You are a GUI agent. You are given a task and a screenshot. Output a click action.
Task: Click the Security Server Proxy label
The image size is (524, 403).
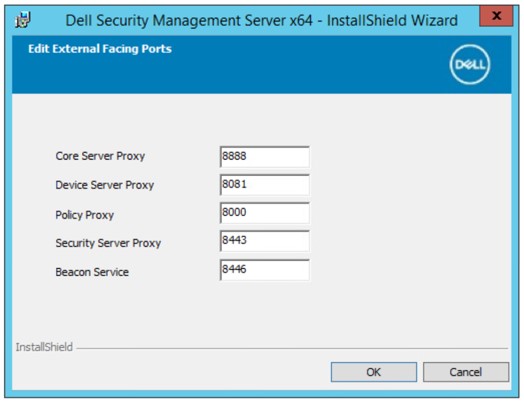(108, 243)
